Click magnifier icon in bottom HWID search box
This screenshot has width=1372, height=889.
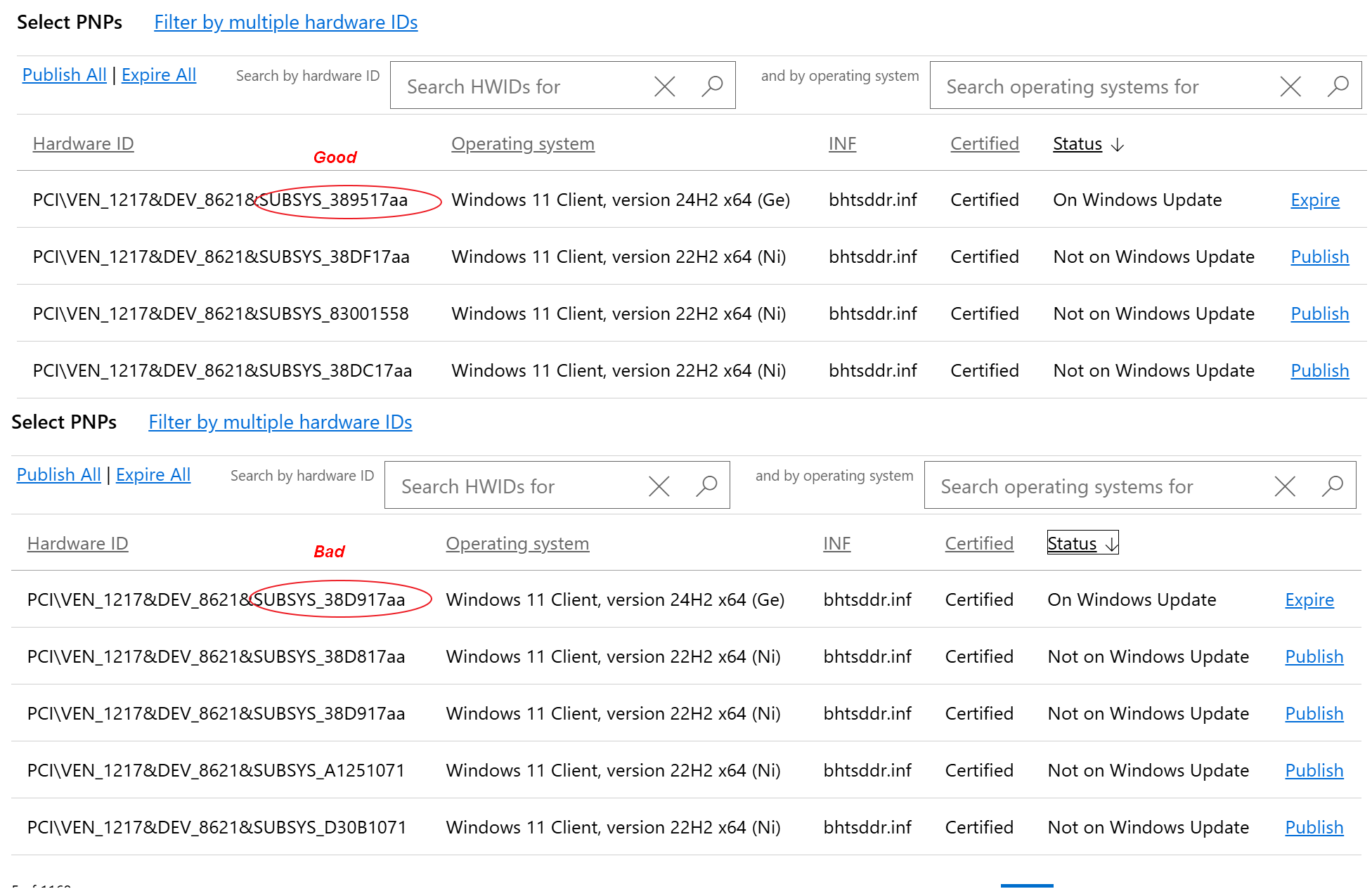click(x=706, y=486)
